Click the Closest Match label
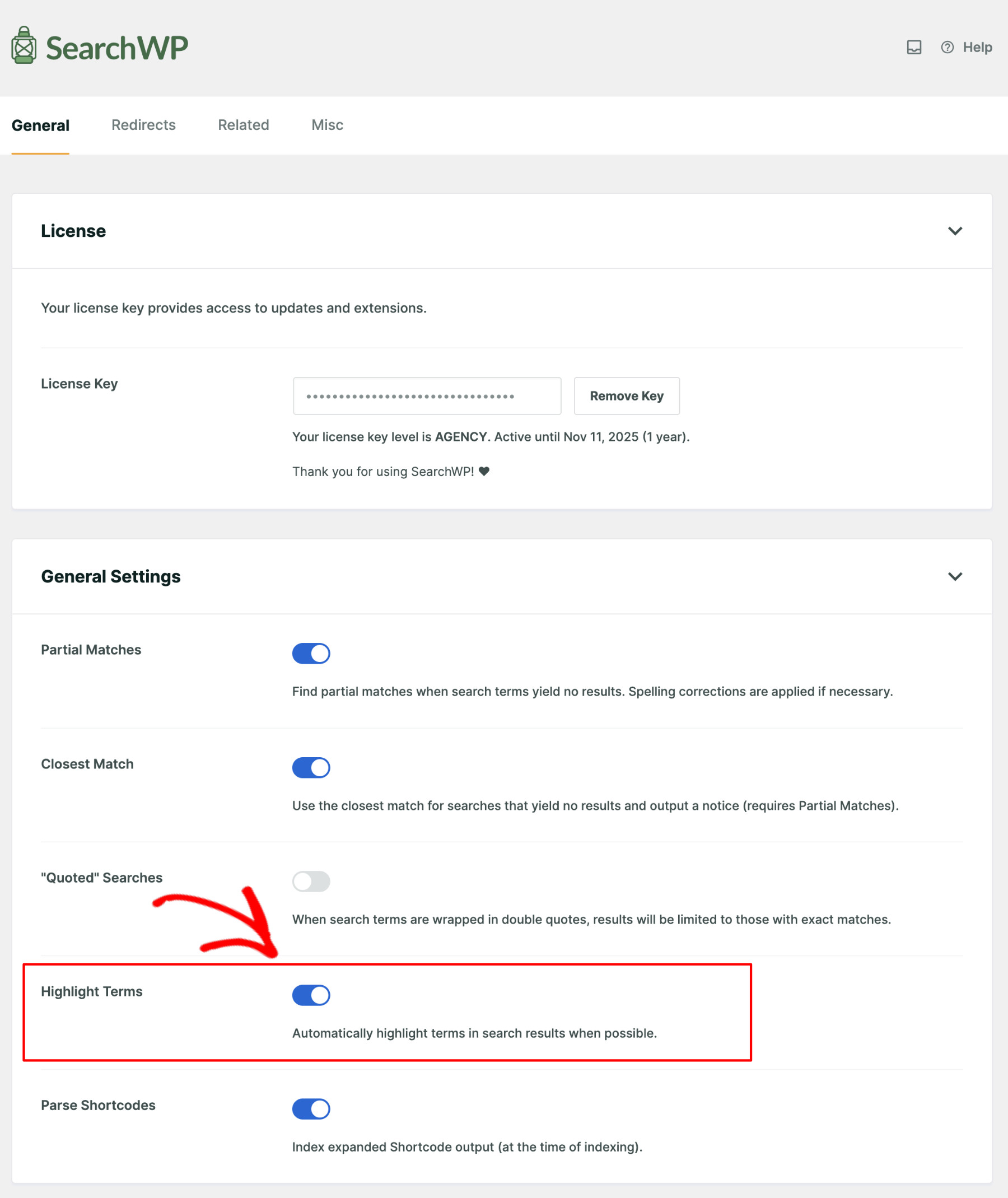Screen dimensions: 1008x1198 click(x=87, y=764)
